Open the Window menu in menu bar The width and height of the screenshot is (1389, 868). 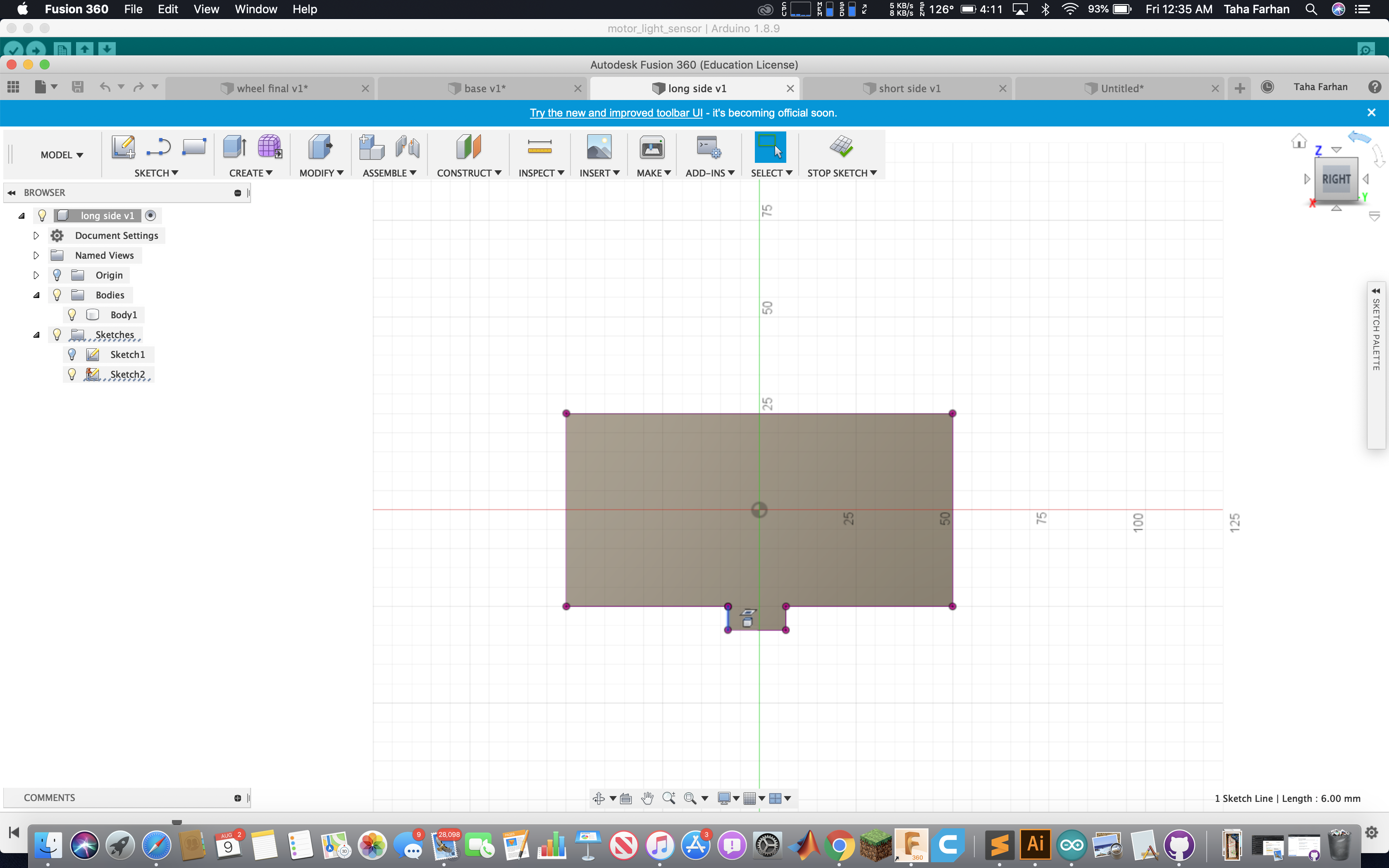(x=256, y=9)
